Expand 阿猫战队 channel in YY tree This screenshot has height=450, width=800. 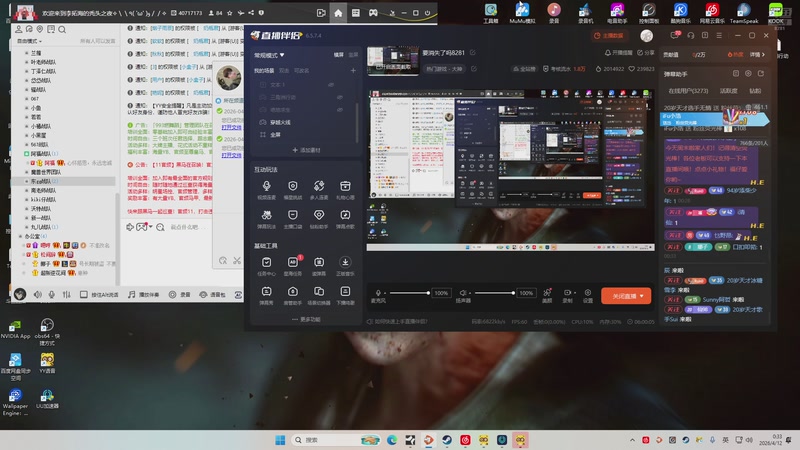pyautogui.click(x=27, y=154)
